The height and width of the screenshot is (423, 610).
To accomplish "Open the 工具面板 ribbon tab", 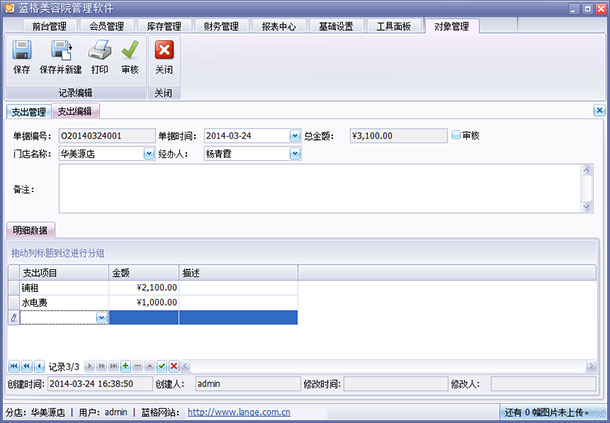I will click(393, 26).
